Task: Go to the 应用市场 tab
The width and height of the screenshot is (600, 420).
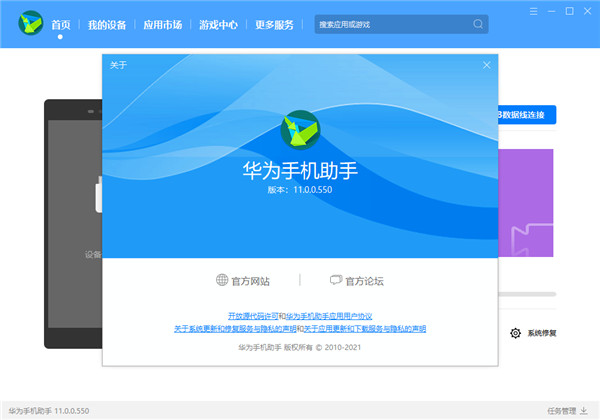Action: pos(162,24)
